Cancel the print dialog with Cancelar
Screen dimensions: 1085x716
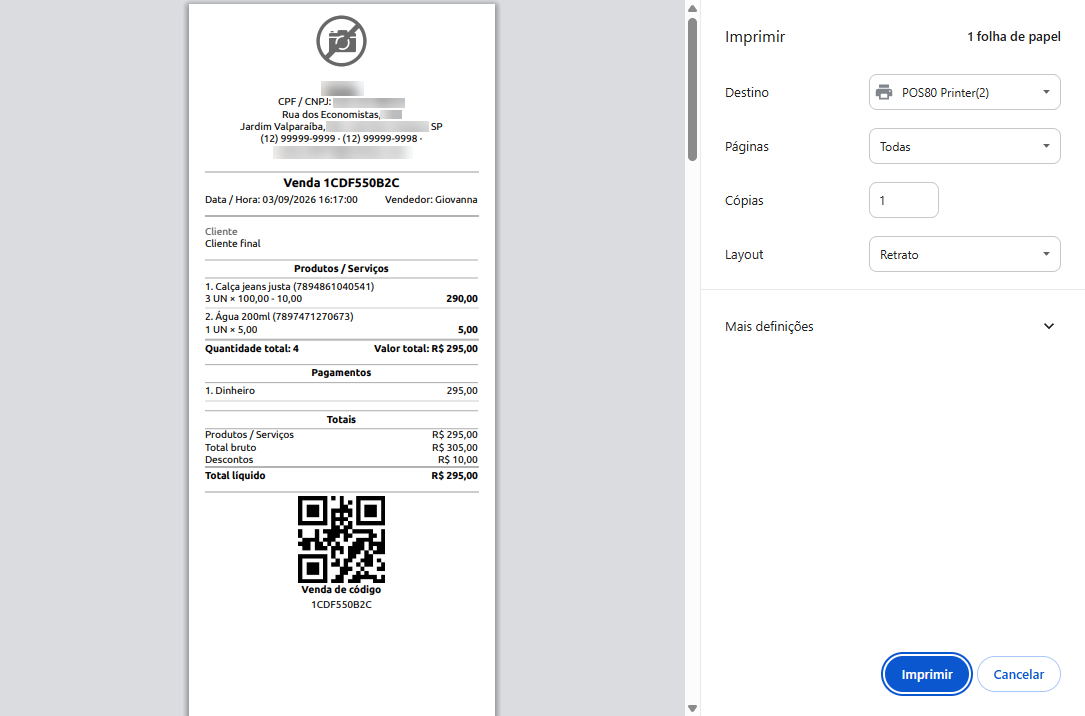(x=1019, y=674)
